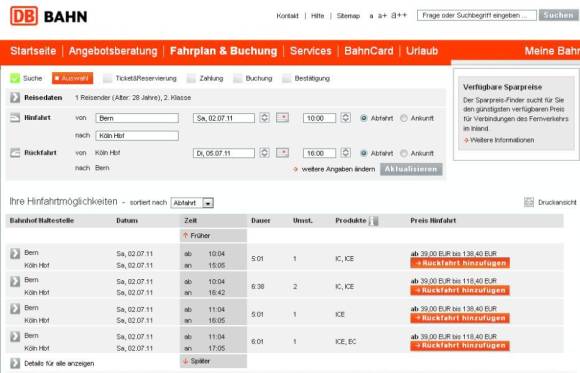Add Rückfahrt for the 11:04–16:05 connection
The width and height of the screenshot is (580, 373).
coord(460,318)
